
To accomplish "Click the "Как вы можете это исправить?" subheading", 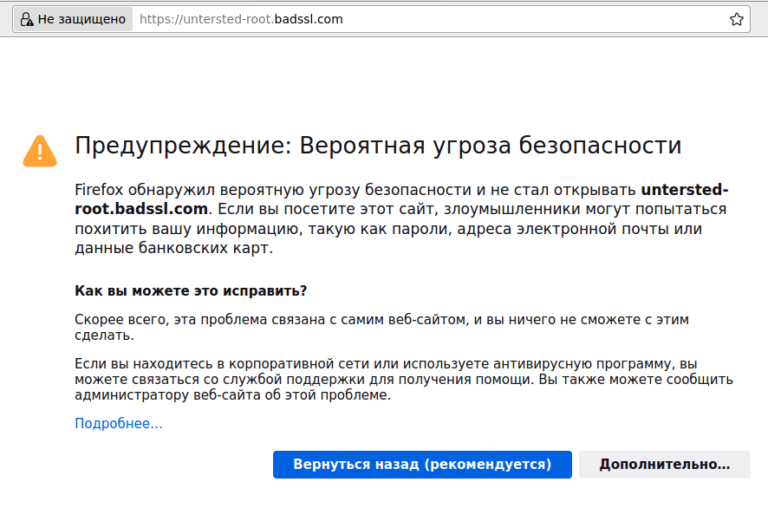I will [x=190, y=291].
